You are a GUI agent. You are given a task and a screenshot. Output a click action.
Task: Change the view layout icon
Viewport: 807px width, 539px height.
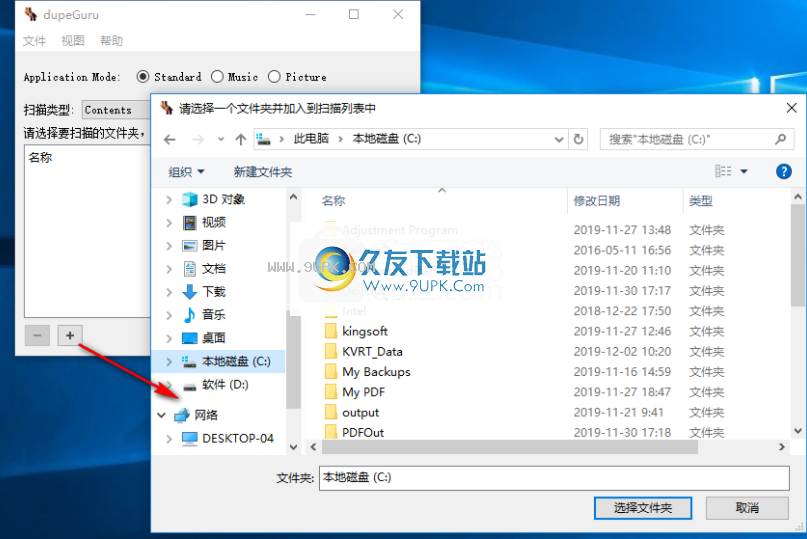click(x=723, y=171)
